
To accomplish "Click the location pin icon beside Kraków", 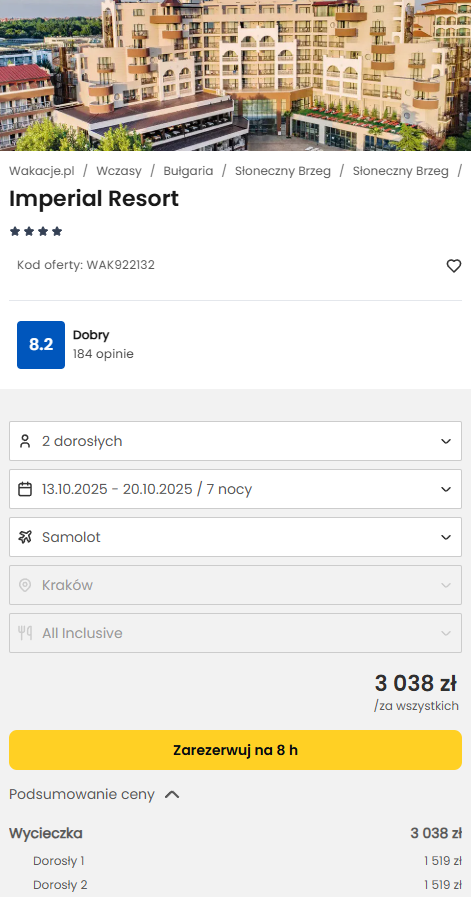I will (25, 585).
